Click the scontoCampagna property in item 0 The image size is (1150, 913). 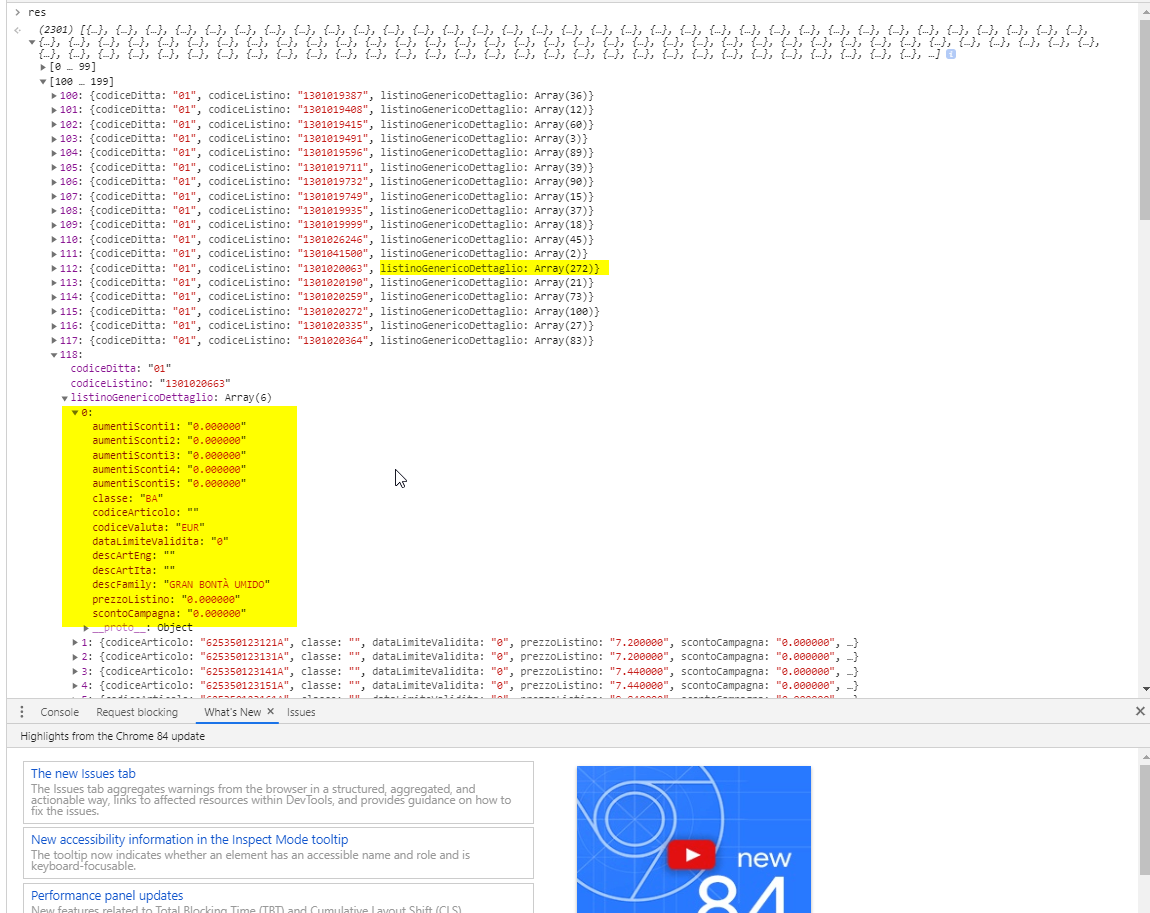click(169, 613)
